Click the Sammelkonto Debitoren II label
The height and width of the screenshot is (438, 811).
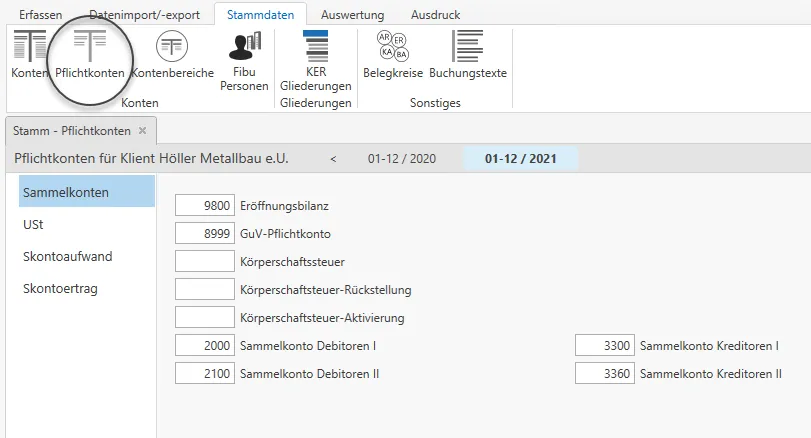point(309,373)
